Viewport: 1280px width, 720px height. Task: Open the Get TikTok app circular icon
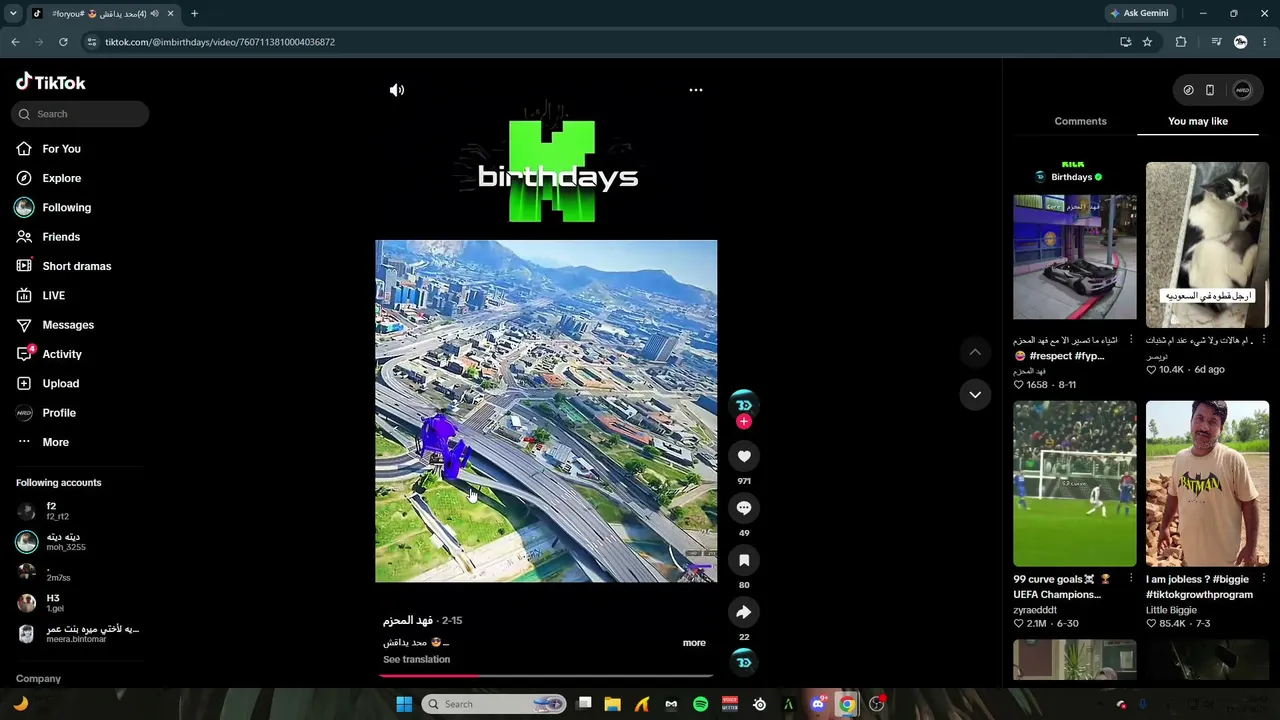[x=1188, y=90]
